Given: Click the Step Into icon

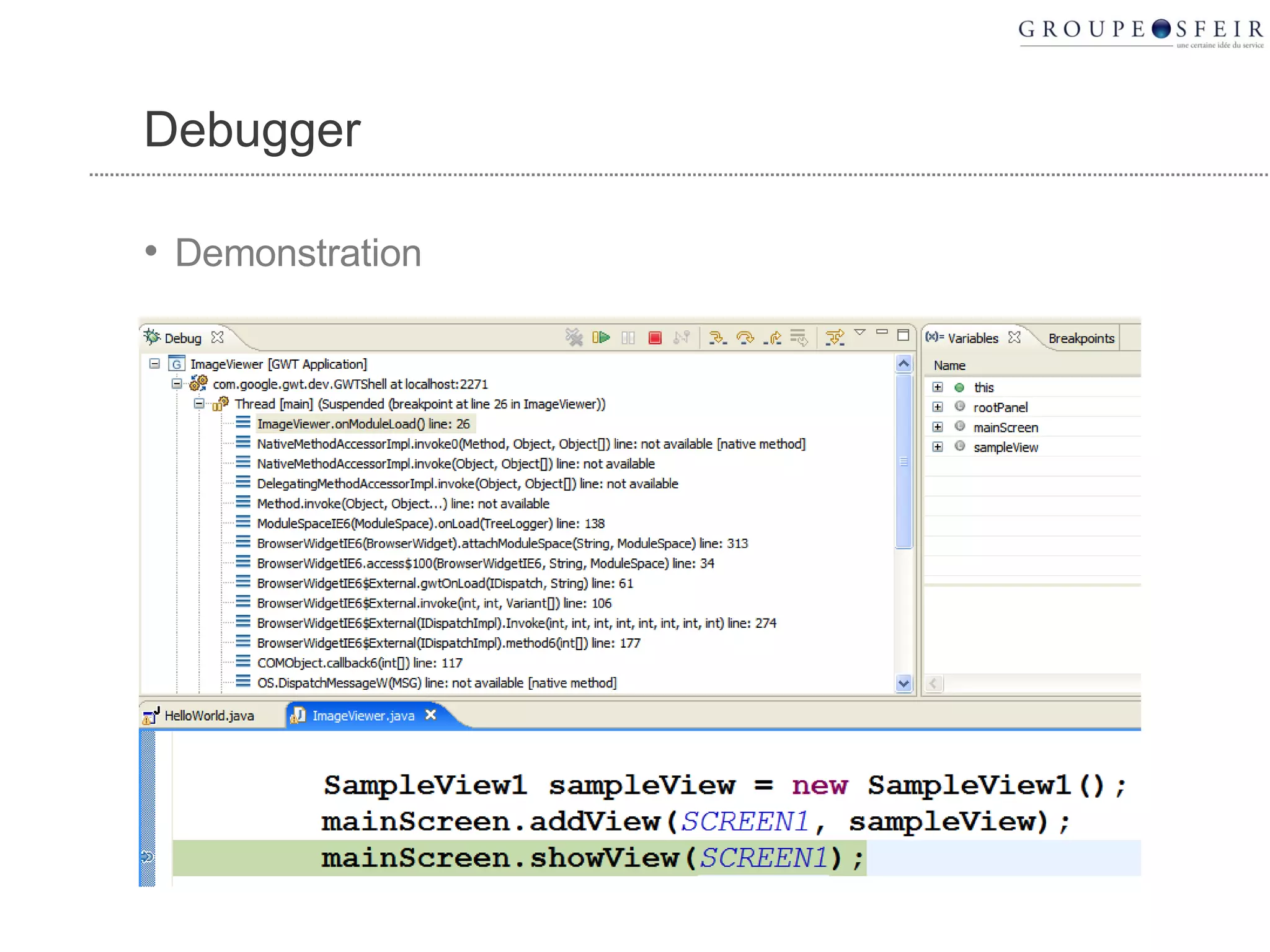Looking at the screenshot, I should 718,338.
